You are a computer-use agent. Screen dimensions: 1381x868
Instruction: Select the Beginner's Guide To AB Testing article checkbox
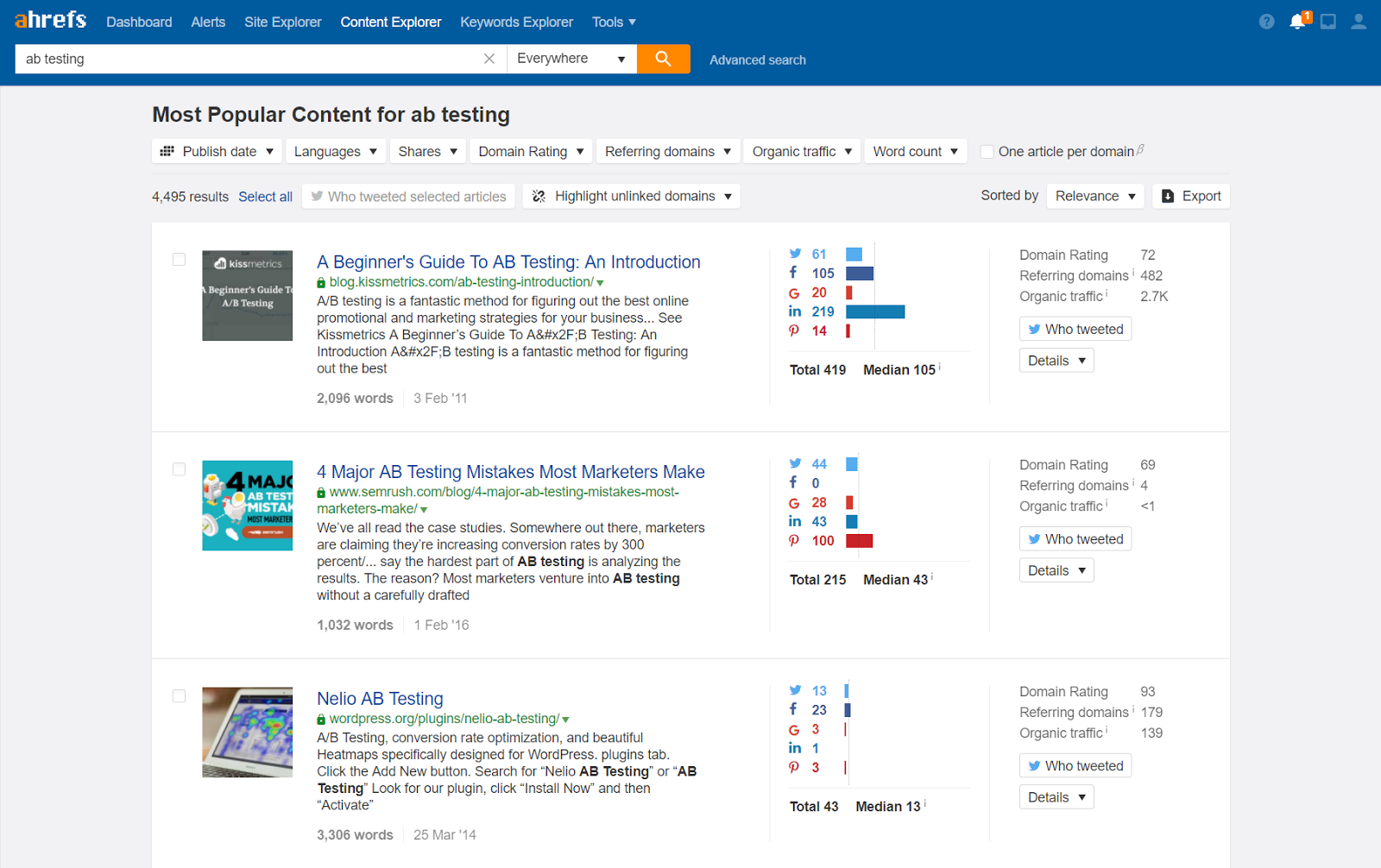[x=179, y=260]
